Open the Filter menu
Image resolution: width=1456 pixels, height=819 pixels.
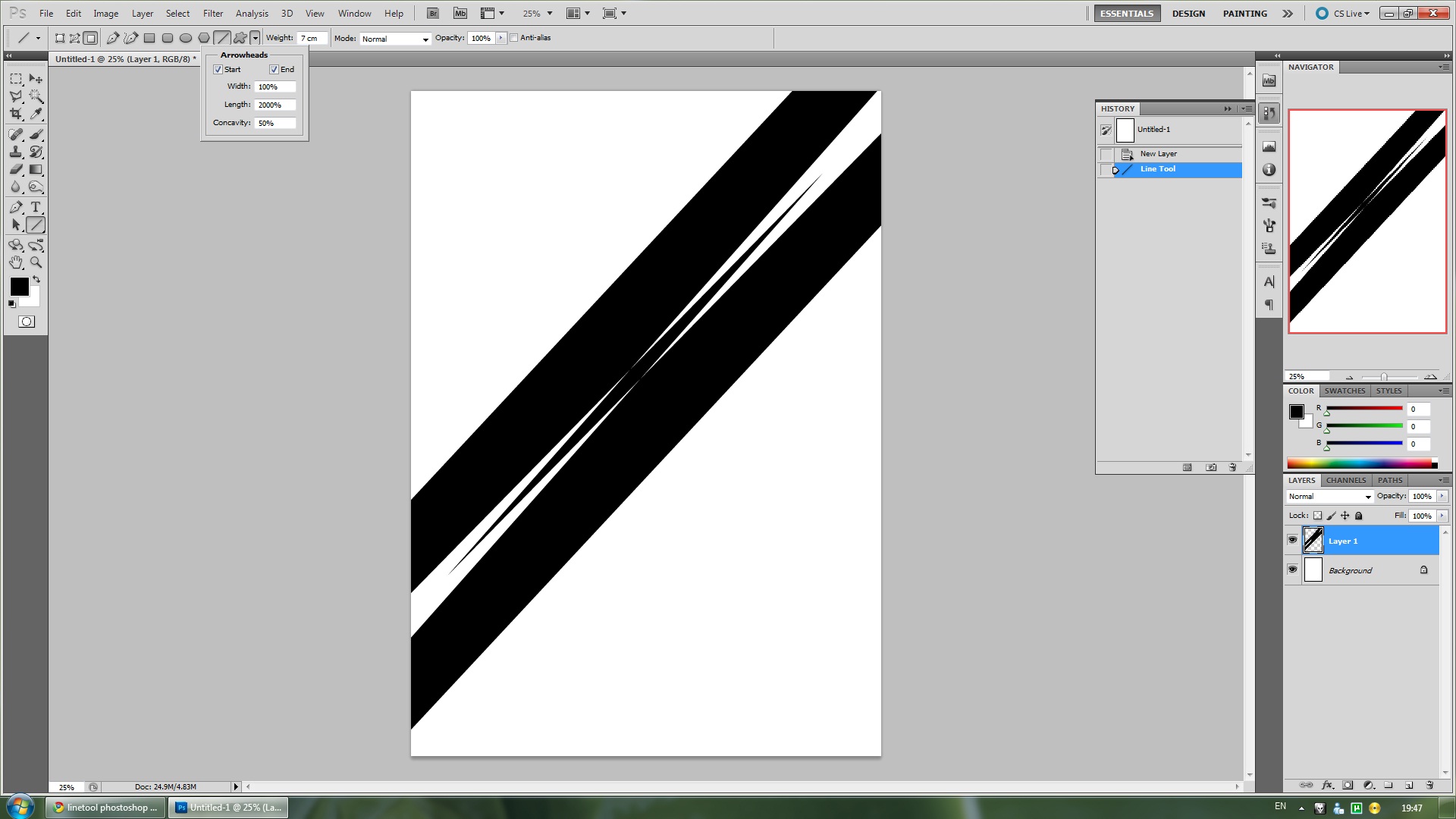pyautogui.click(x=212, y=14)
